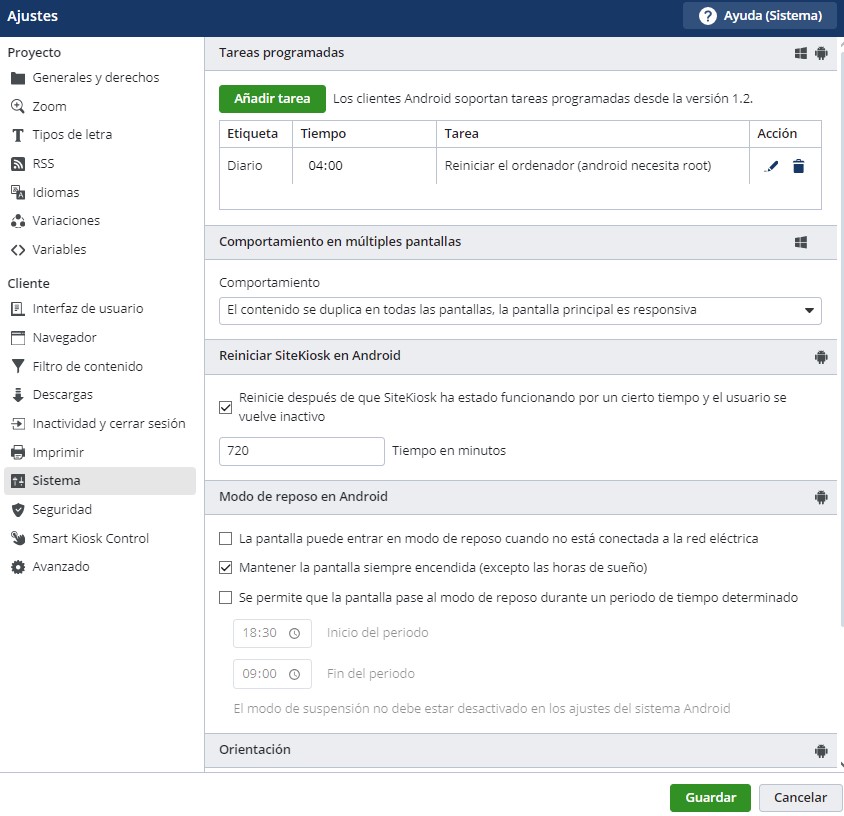This screenshot has width=844, height=816.
Task: Uncheck Mantener la pantalla siempre encendida
Action: tap(226, 568)
